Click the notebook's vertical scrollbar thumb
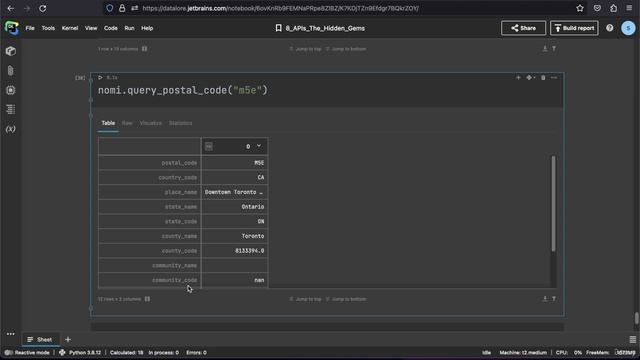The width and height of the screenshot is (640, 360). tap(636, 318)
